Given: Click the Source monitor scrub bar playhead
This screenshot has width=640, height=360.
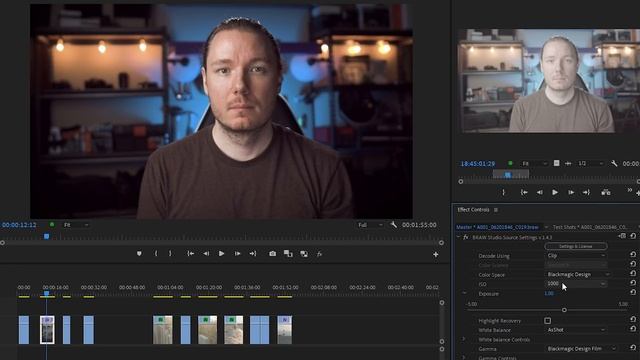Looking at the screenshot, I should (507, 175).
